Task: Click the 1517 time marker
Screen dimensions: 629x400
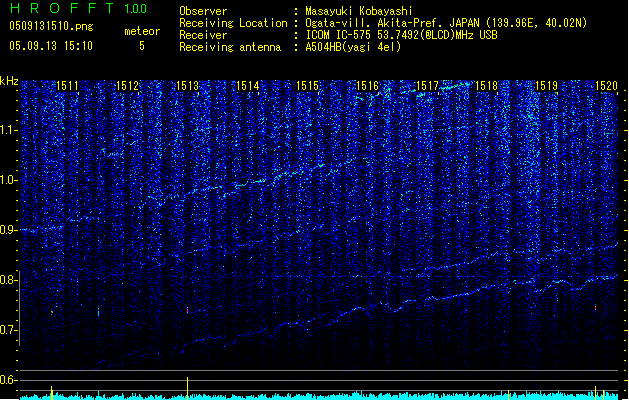Action: pyautogui.click(x=428, y=85)
